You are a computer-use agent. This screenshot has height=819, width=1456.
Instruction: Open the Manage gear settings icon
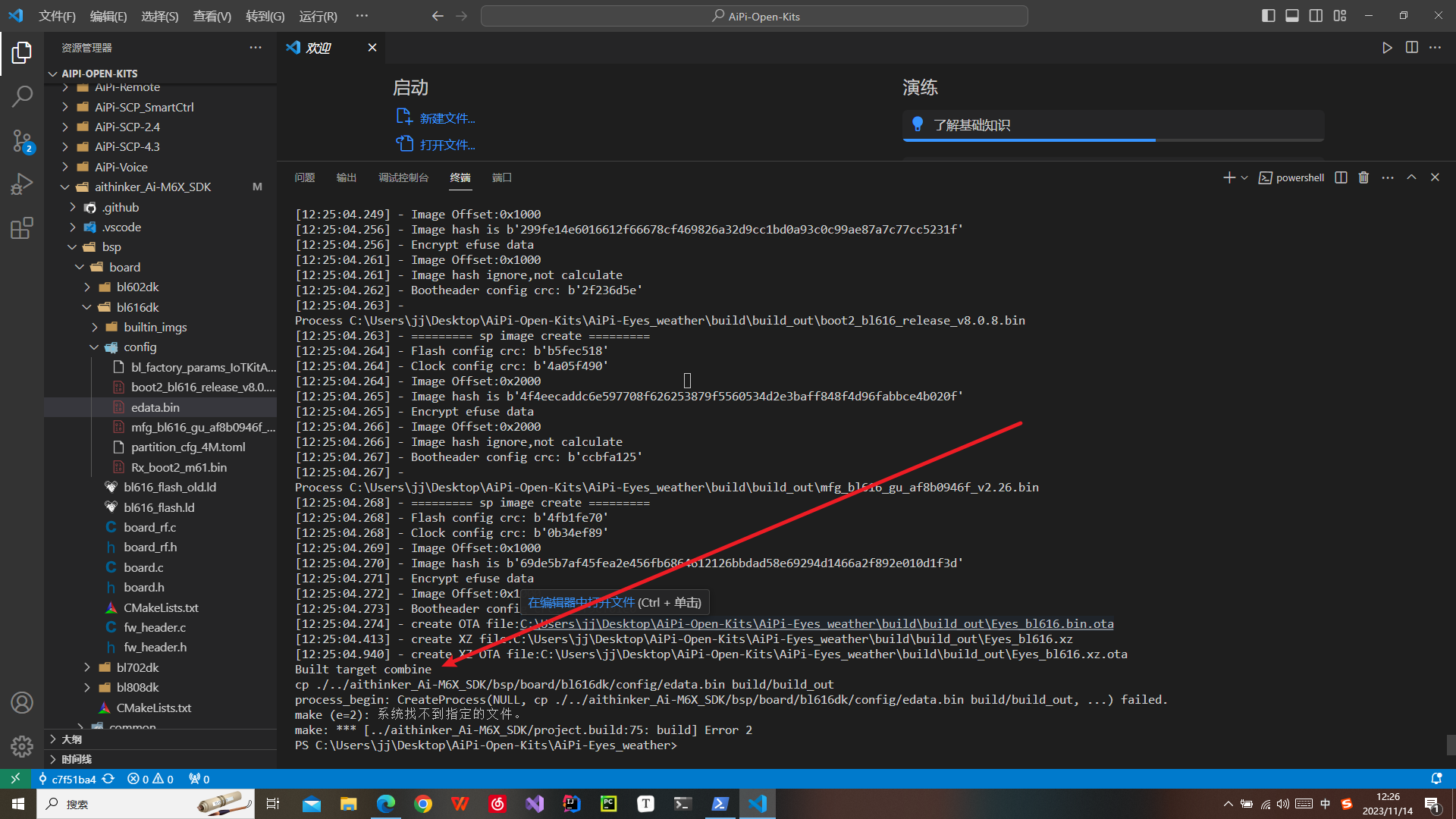(22, 747)
